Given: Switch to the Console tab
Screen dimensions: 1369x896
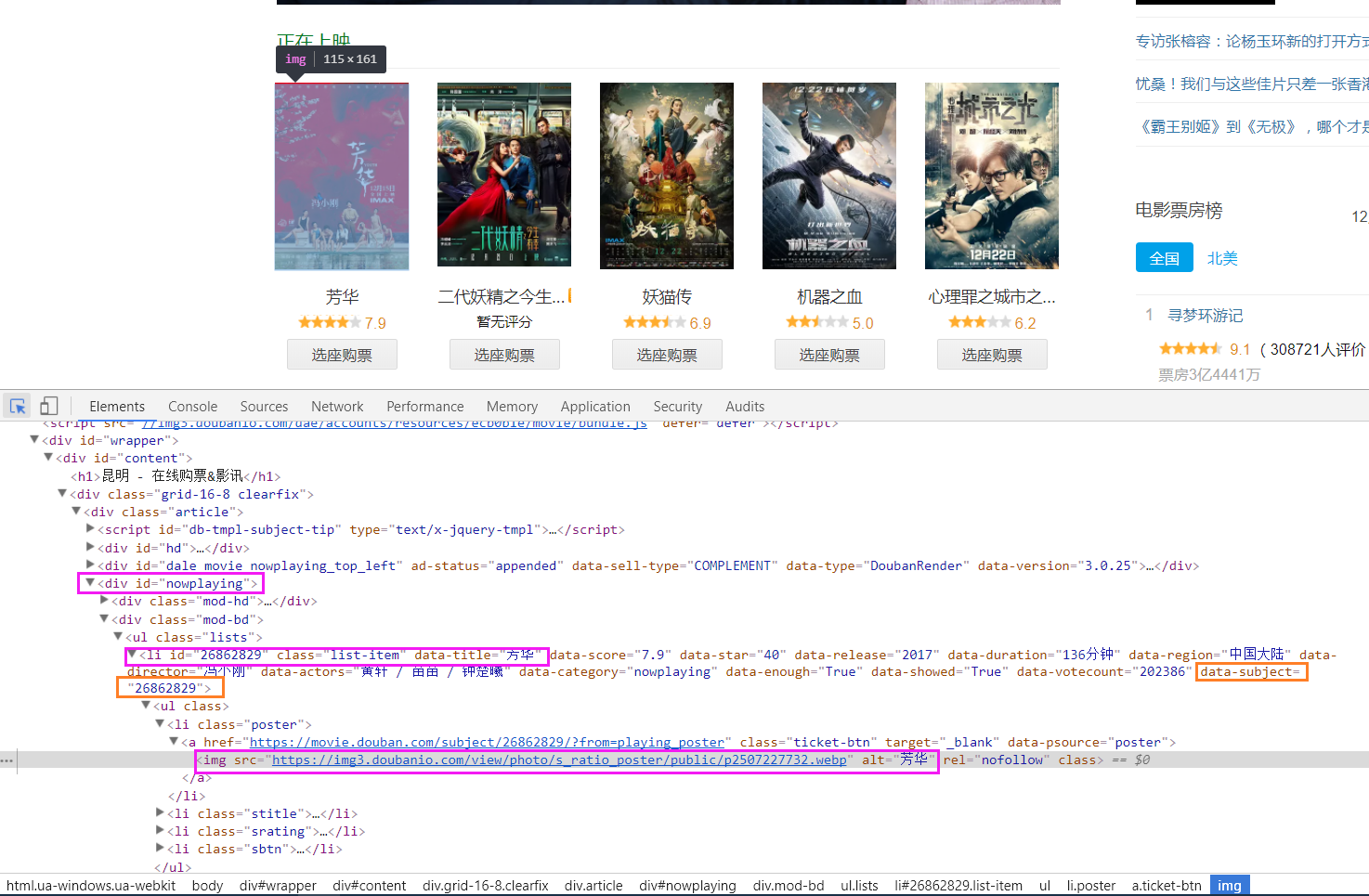Looking at the screenshot, I should click(x=192, y=407).
